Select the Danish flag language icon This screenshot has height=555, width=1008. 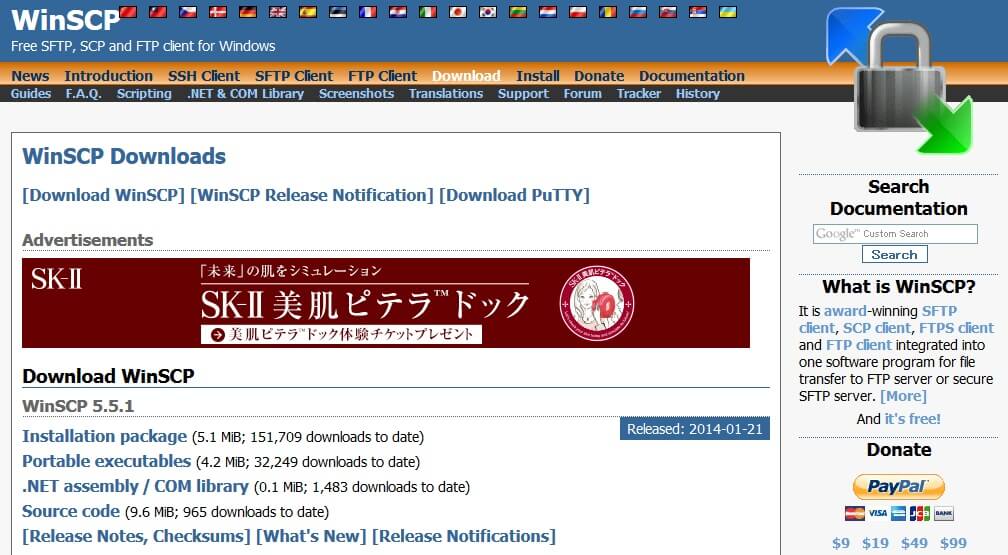point(218,12)
